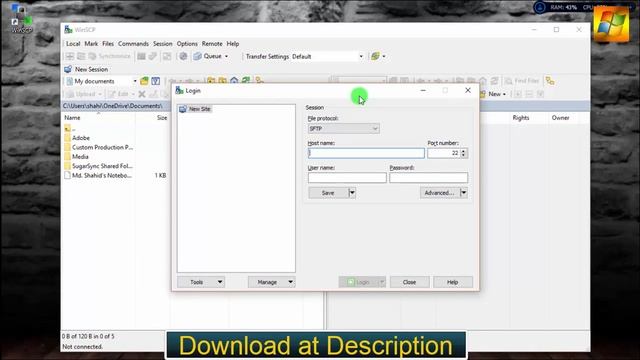Viewport: 640px width, 360px height.
Task: Click the Login button
Action: tap(359, 282)
